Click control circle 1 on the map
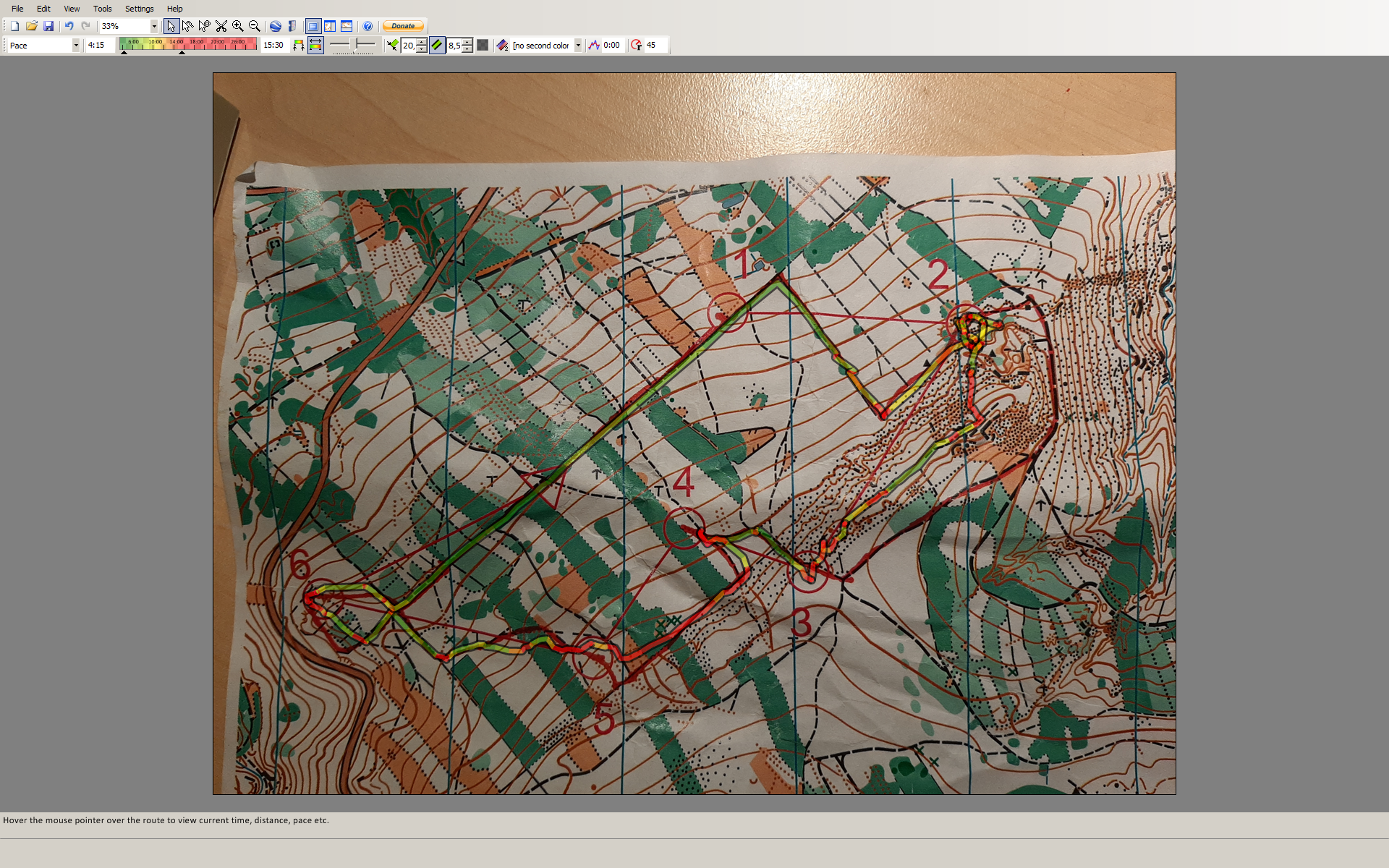 [727, 312]
